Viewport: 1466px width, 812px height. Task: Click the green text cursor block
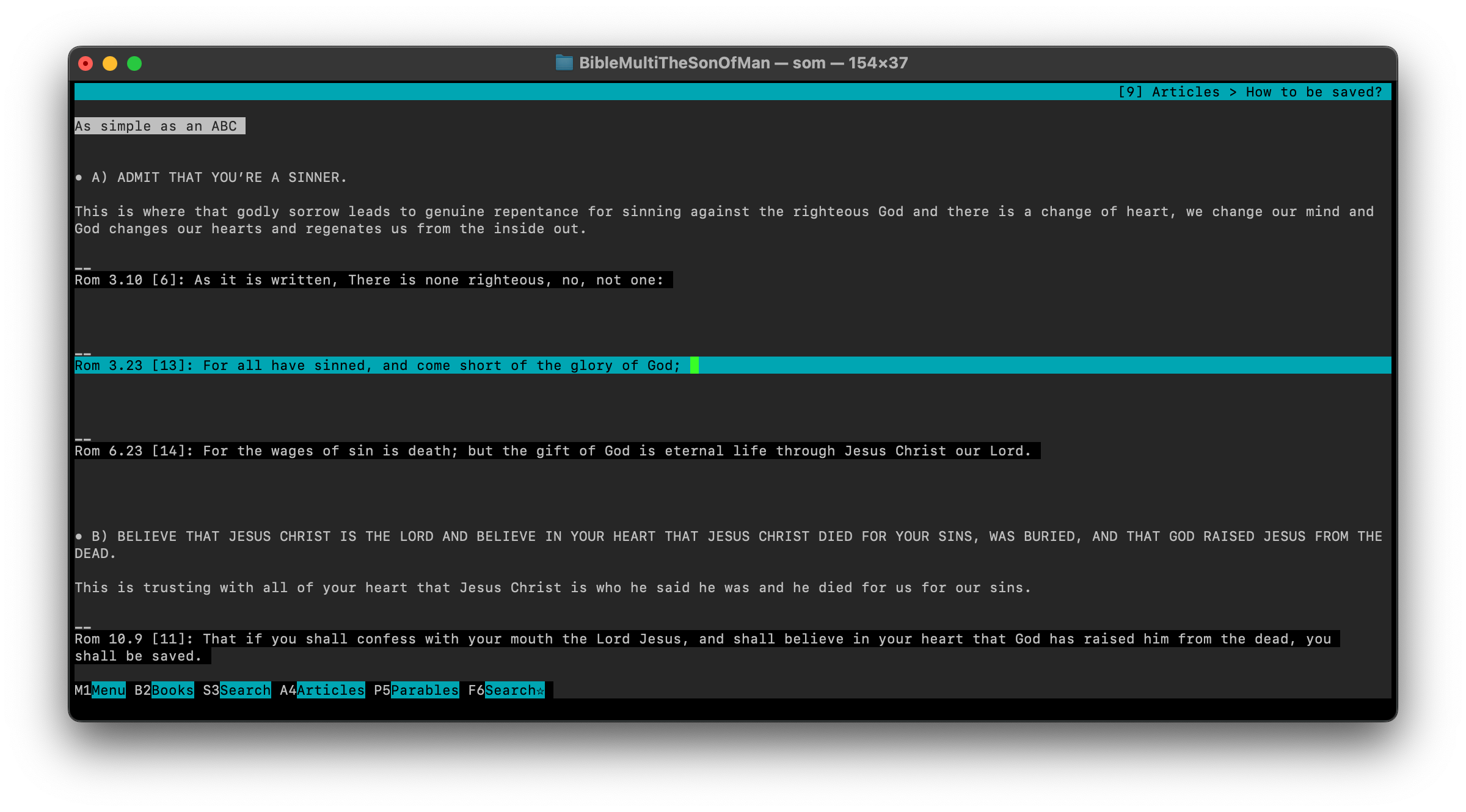click(x=695, y=365)
